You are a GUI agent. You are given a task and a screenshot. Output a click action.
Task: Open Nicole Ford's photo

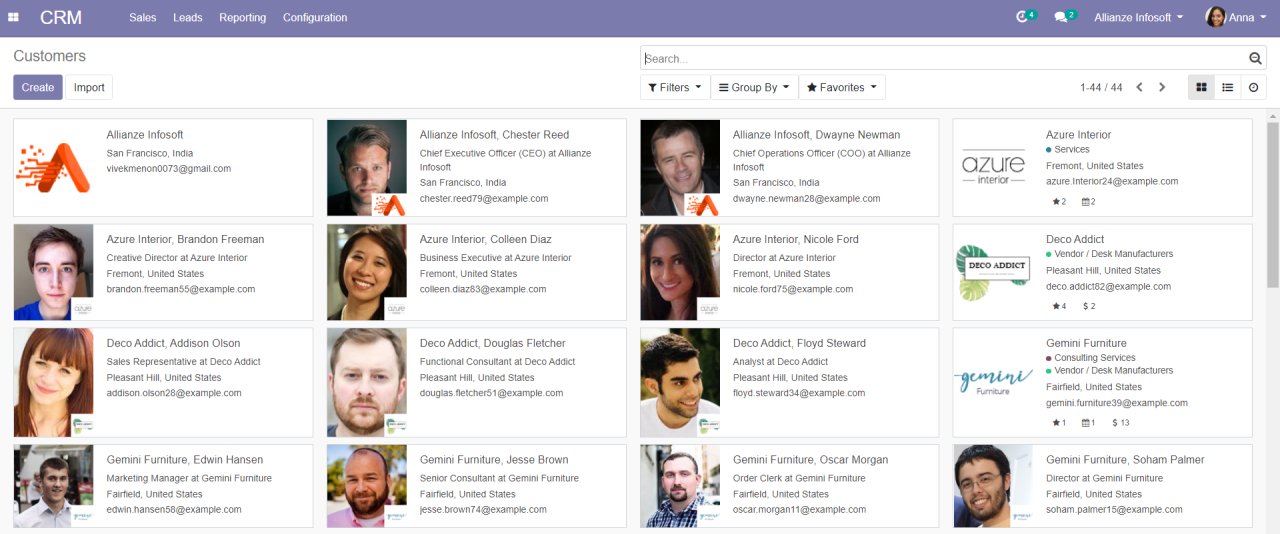click(680, 272)
